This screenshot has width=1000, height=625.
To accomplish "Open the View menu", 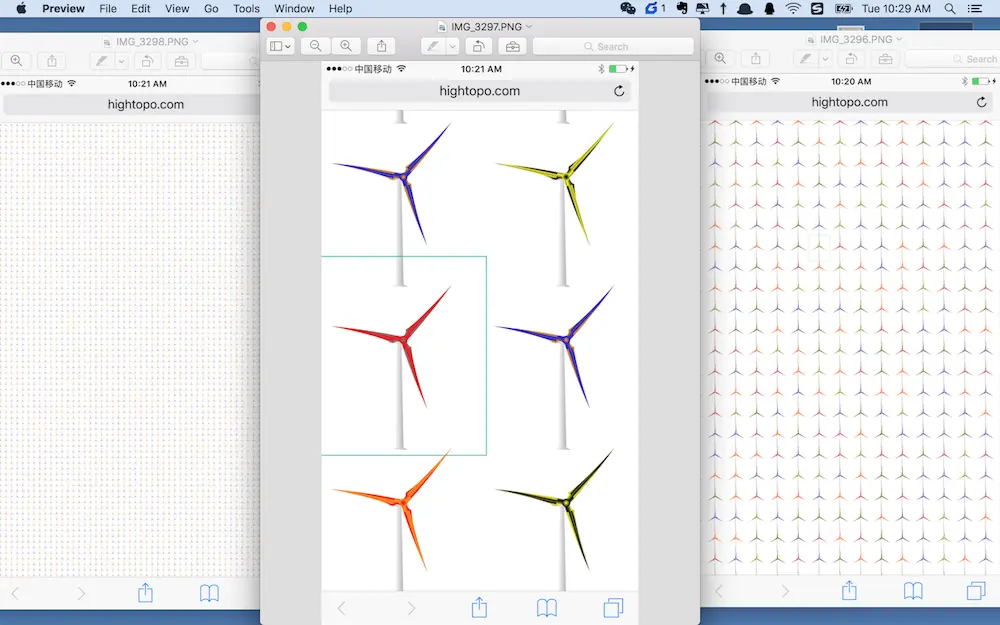I will click(x=177, y=8).
